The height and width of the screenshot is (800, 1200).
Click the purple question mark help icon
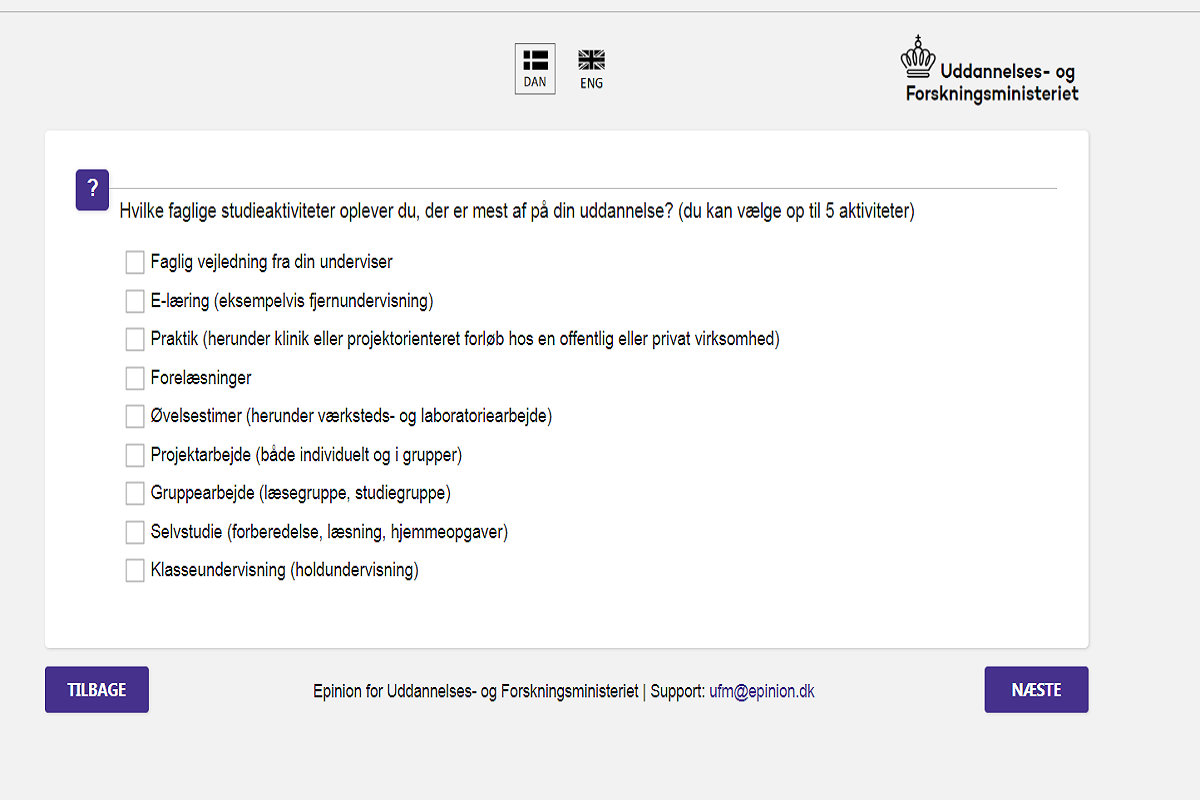pos(92,189)
